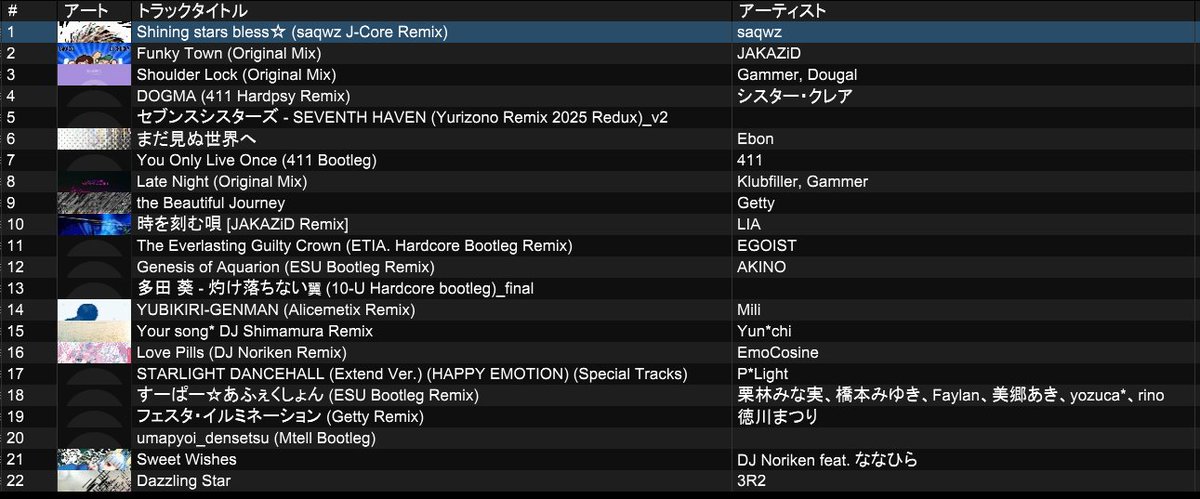Click artist 徳川まつり
The width and height of the screenshot is (1200, 499).
click(x=777, y=416)
